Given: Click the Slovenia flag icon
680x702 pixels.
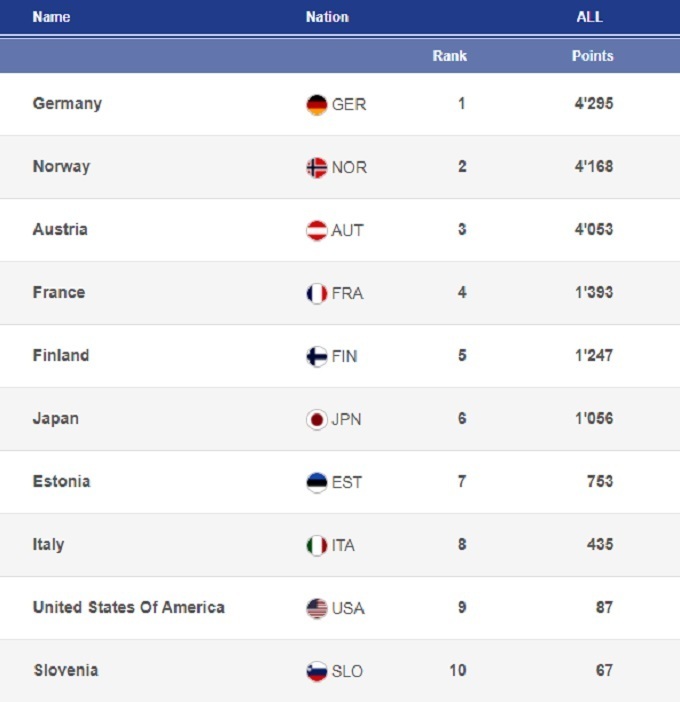Looking at the screenshot, I should 317,672.
